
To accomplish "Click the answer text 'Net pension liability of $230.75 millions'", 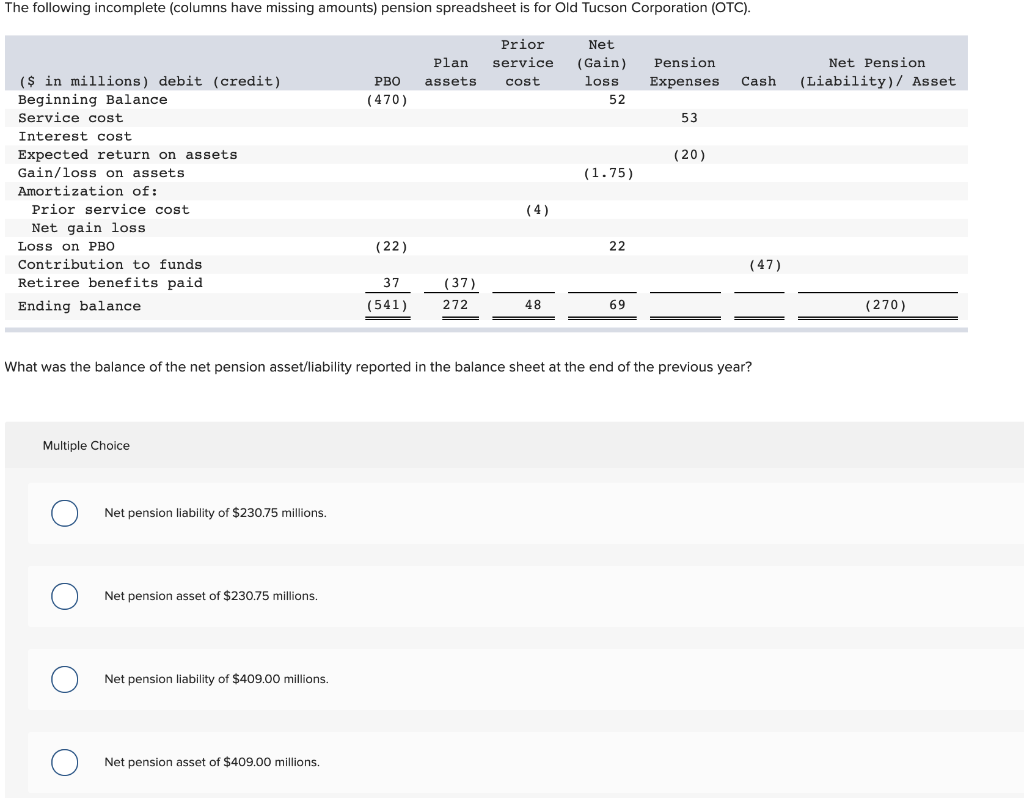I will [216, 513].
